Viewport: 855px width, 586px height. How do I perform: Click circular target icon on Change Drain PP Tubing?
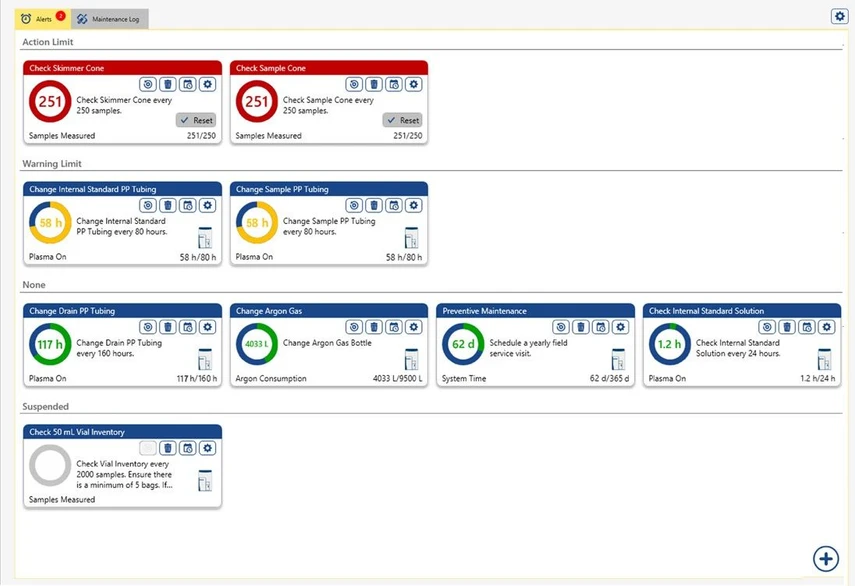pos(148,327)
